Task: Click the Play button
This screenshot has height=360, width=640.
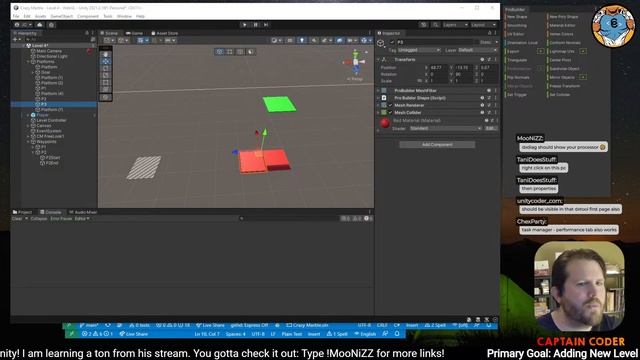Action: tap(244, 25)
